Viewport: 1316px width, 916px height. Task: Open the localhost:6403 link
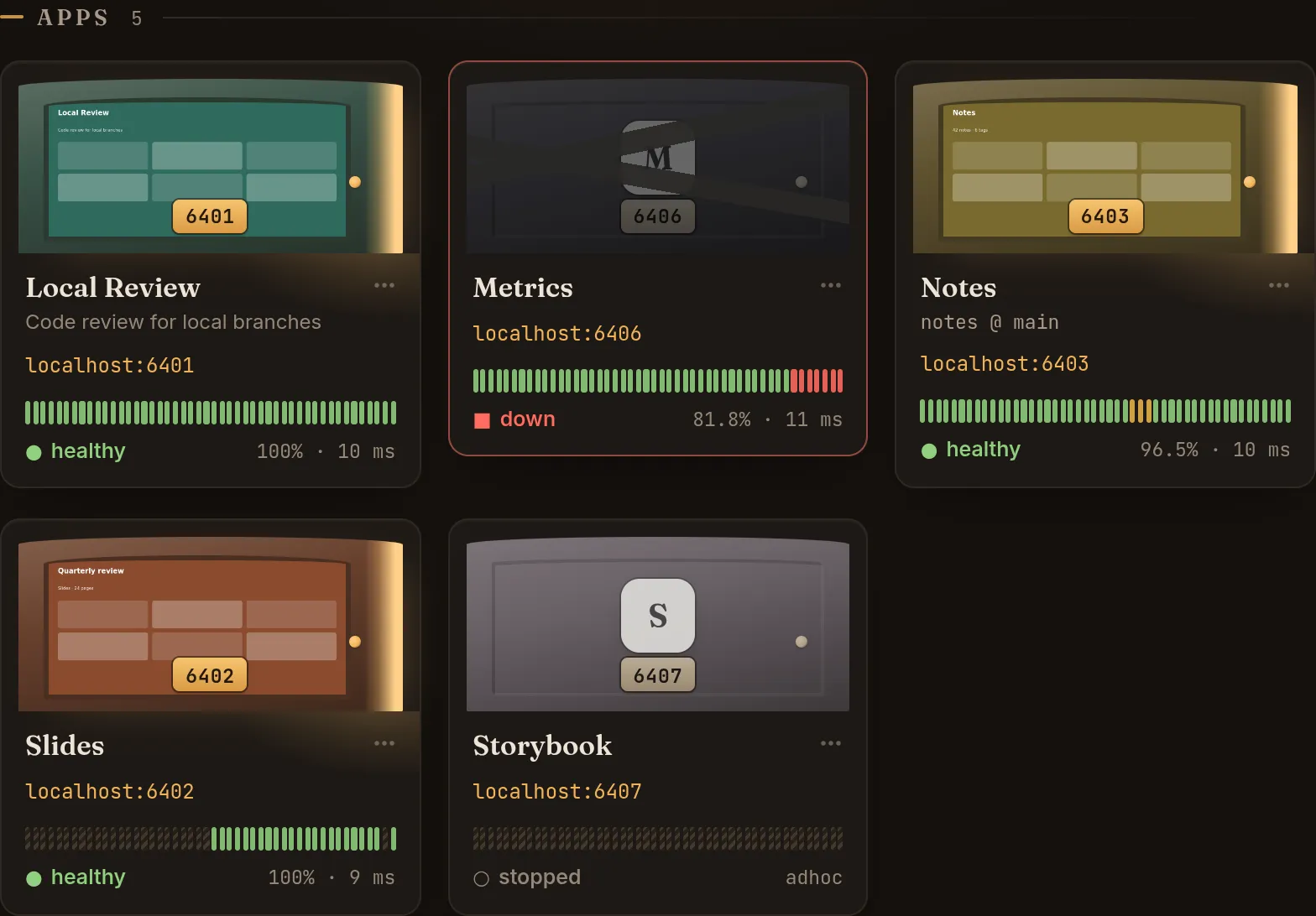coord(1005,363)
